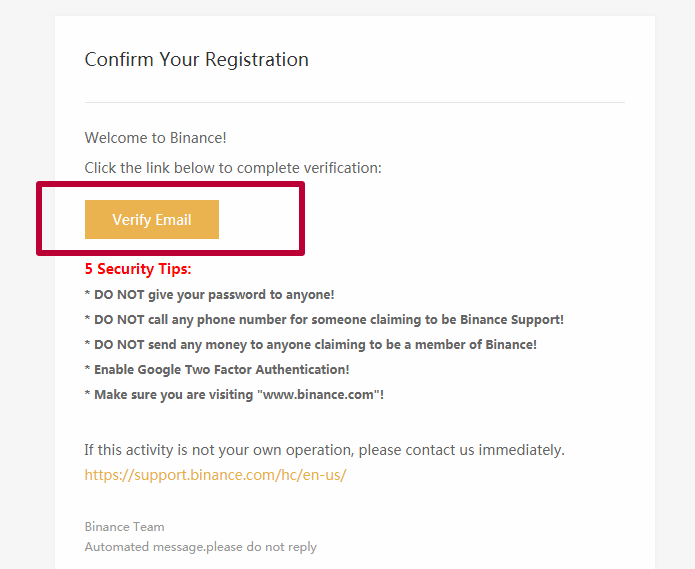Open the support.binance.com help link
The image size is (695, 569).
(215, 475)
